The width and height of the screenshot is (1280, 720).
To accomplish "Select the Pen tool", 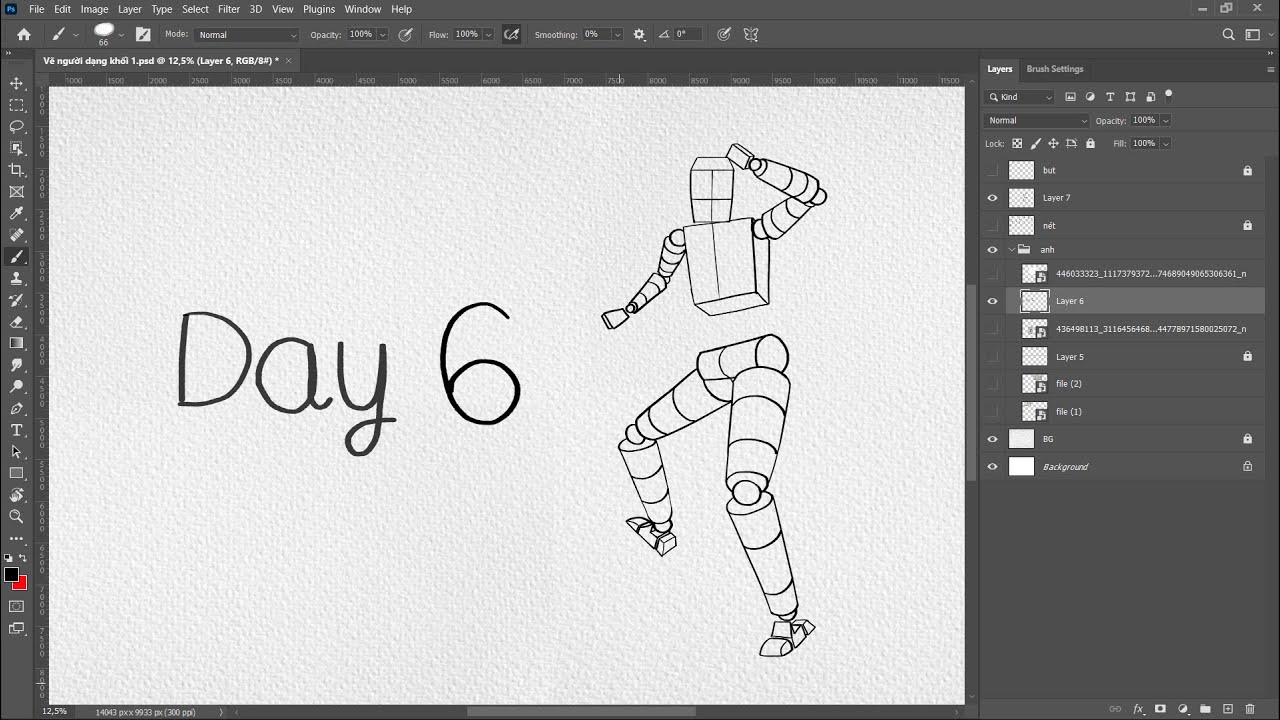I will (16, 408).
